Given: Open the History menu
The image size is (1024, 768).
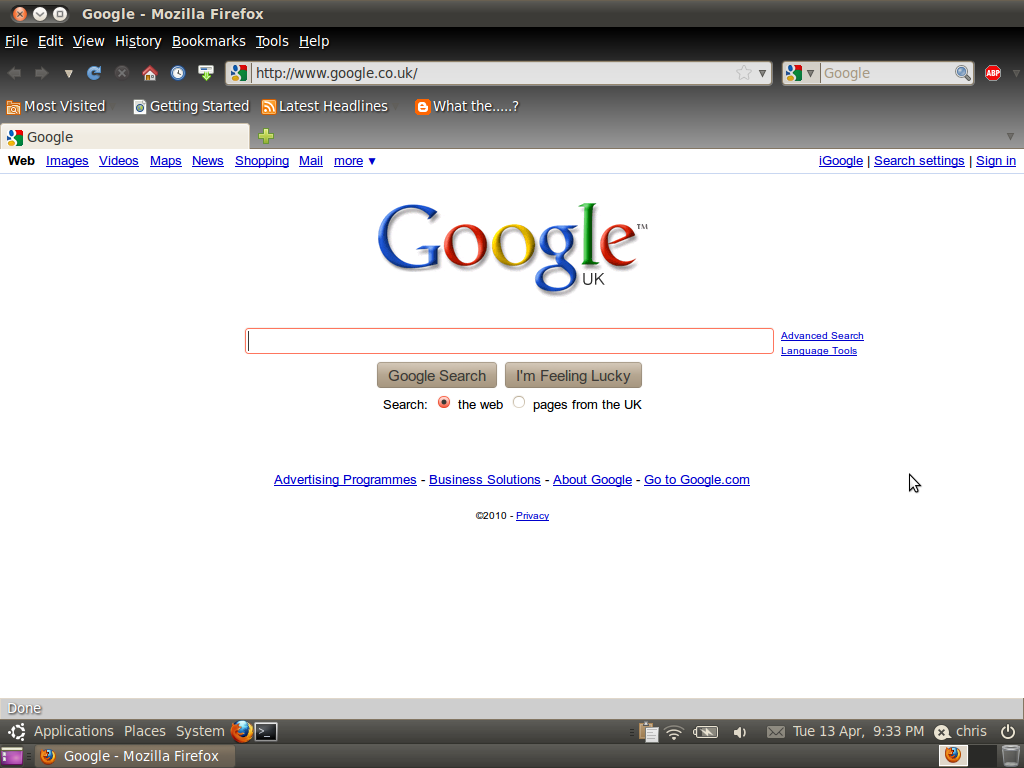Looking at the screenshot, I should click(x=138, y=41).
